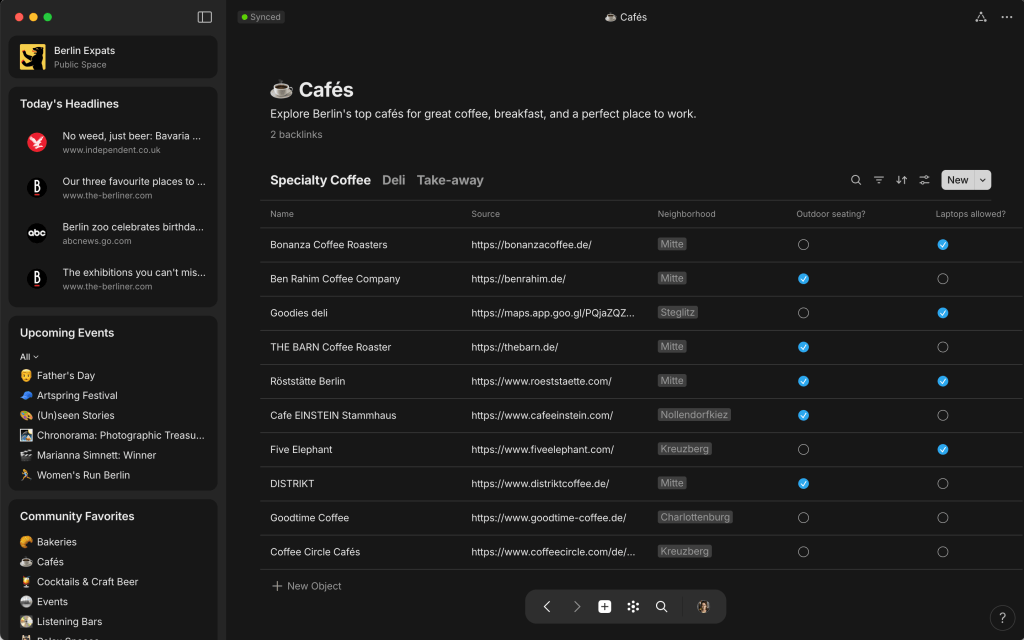
Task: Uncheck Laptops allowed for Goodies deli
Action: tap(942, 313)
